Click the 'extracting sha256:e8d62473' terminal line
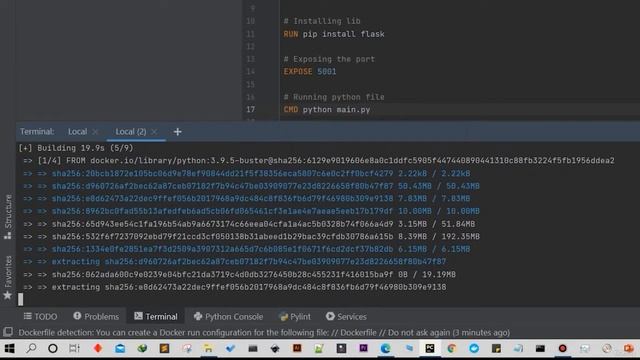Image resolution: width=640 pixels, height=360 pixels. click(x=235, y=287)
